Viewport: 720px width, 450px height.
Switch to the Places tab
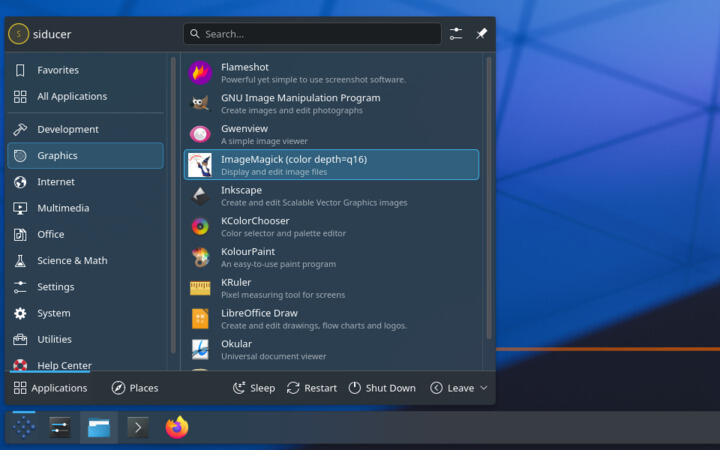pos(135,388)
